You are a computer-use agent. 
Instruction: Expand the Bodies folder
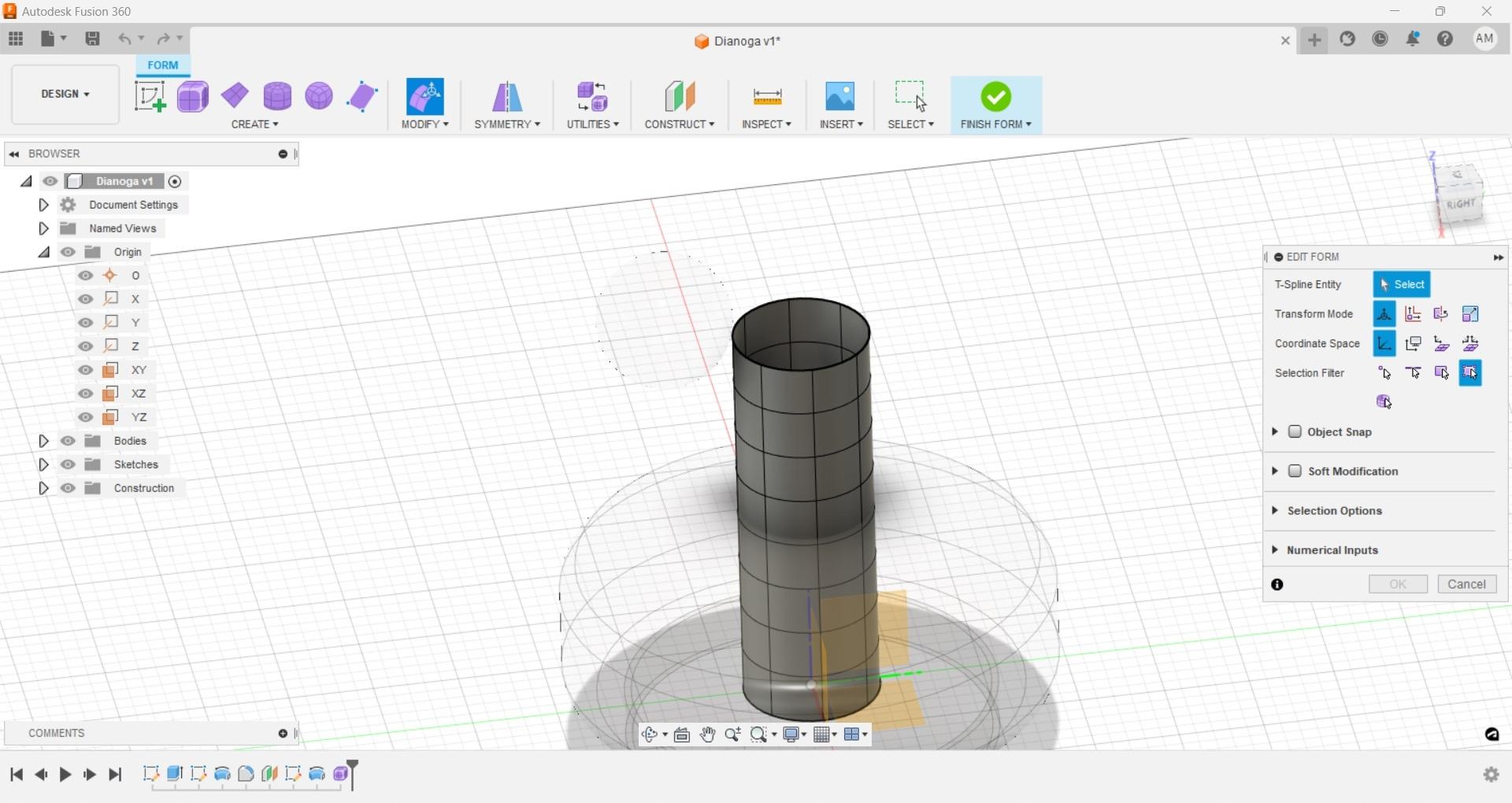[x=44, y=441]
